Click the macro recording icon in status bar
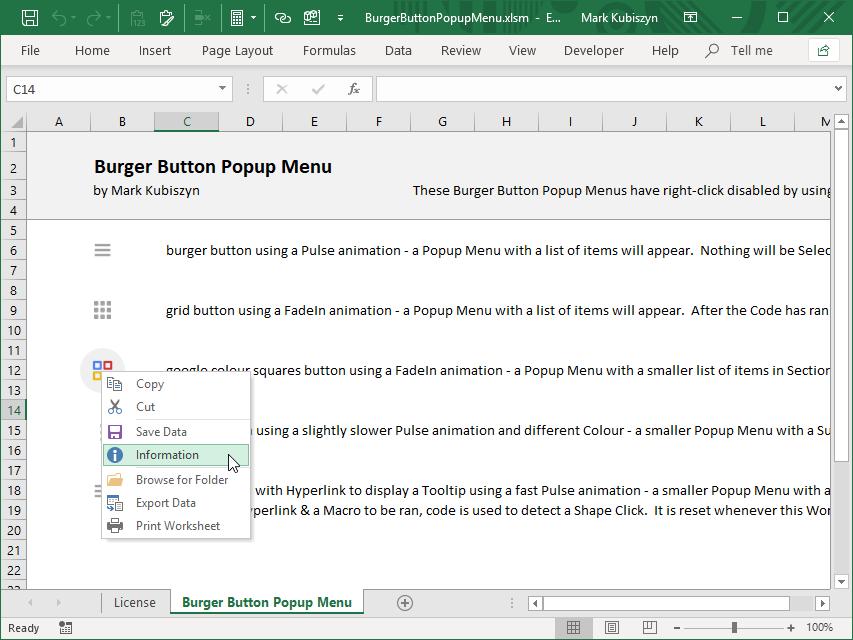The width and height of the screenshot is (853, 640). coord(65,628)
